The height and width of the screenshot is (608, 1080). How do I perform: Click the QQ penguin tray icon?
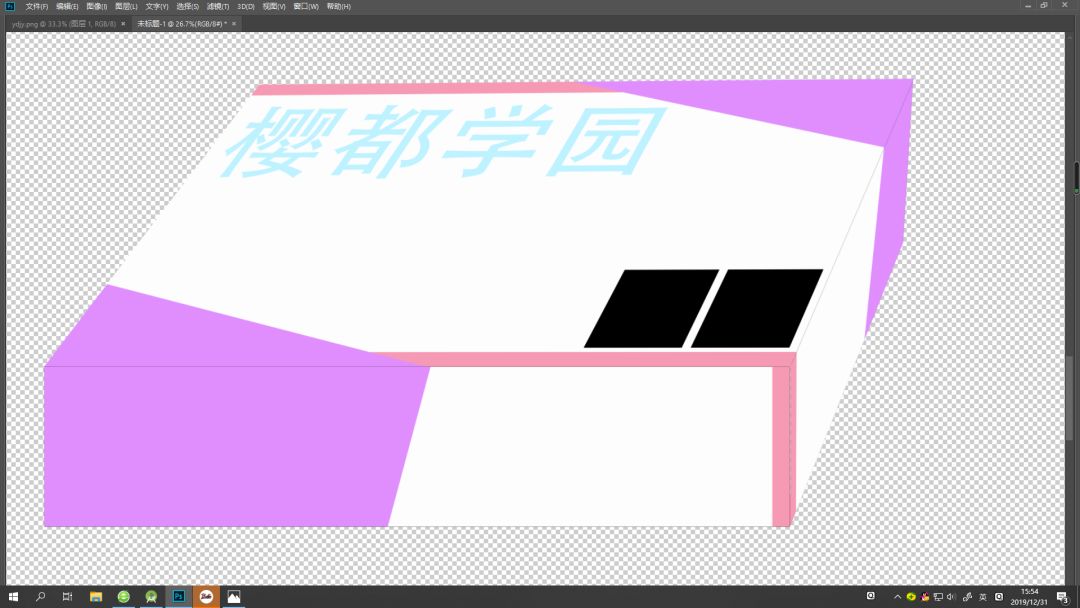click(924, 597)
